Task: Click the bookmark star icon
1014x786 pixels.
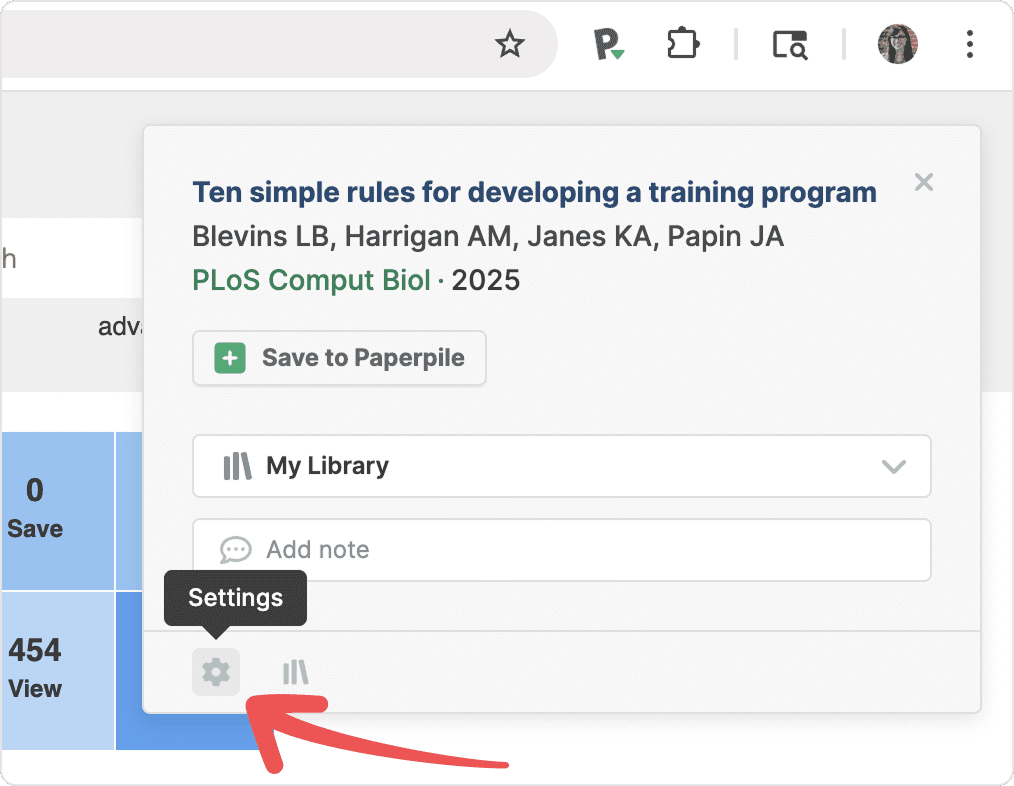Action: click(510, 44)
